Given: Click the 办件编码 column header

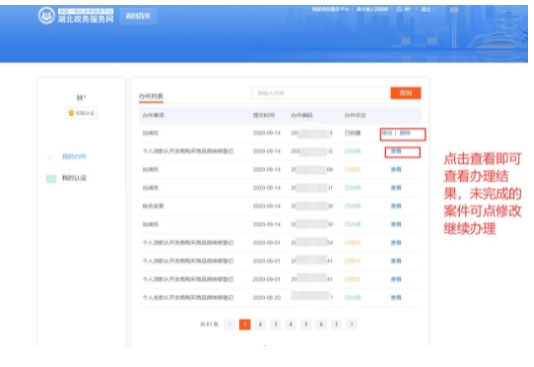Looking at the screenshot, I should tap(302, 115).
